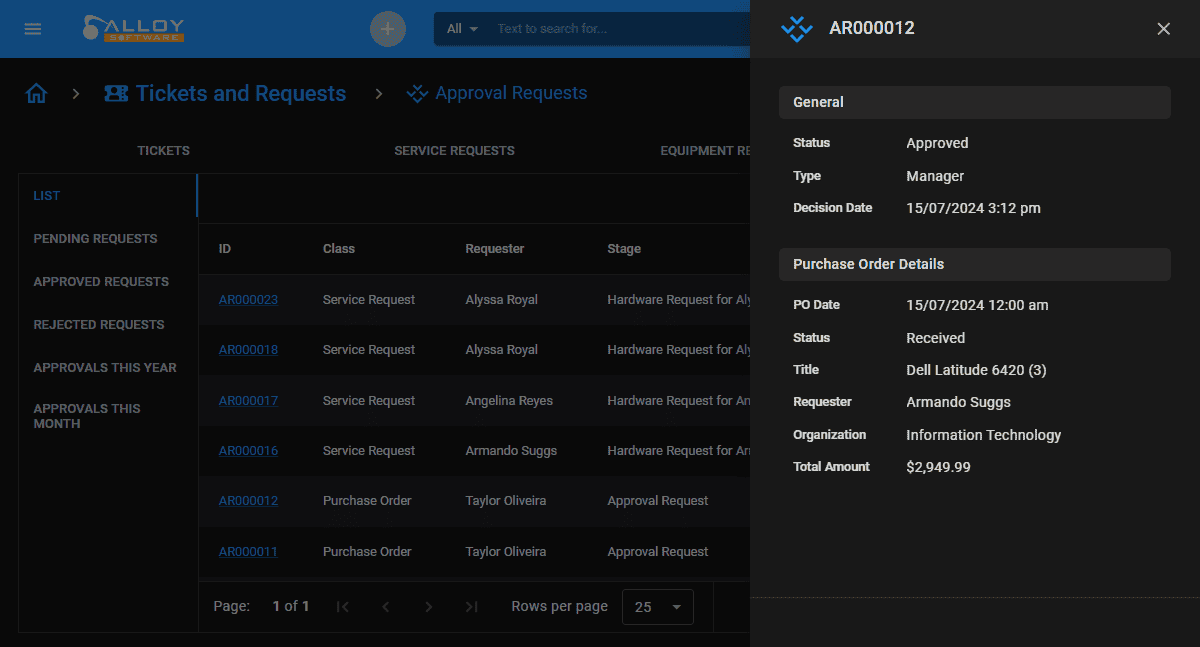Image resolution: width=1200 pixels, height=647 pixels.
Task: Close the AR000012 details panel
Action: click(1163, 29)
